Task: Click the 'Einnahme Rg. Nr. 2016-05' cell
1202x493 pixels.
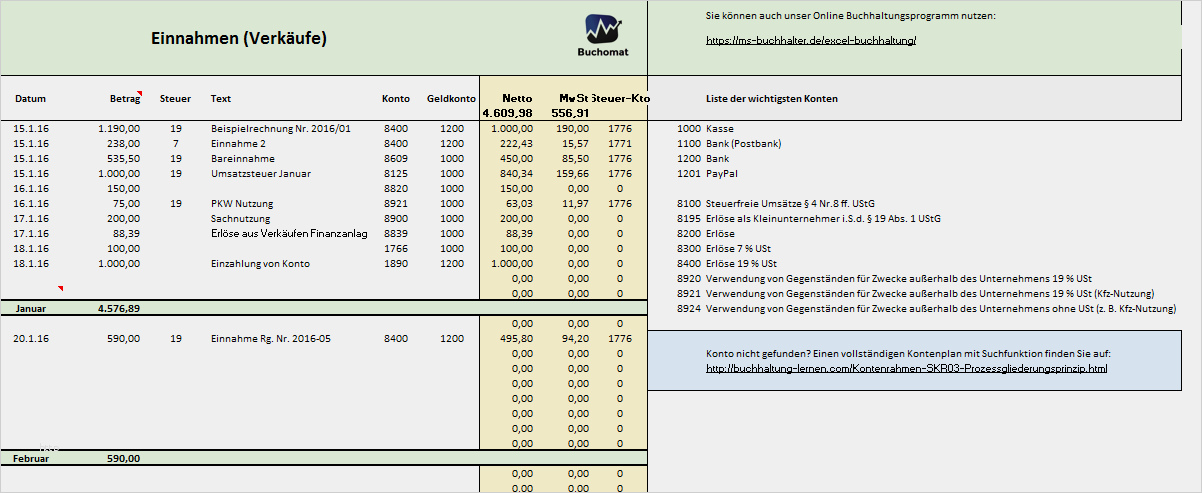Action: (270, 339)
